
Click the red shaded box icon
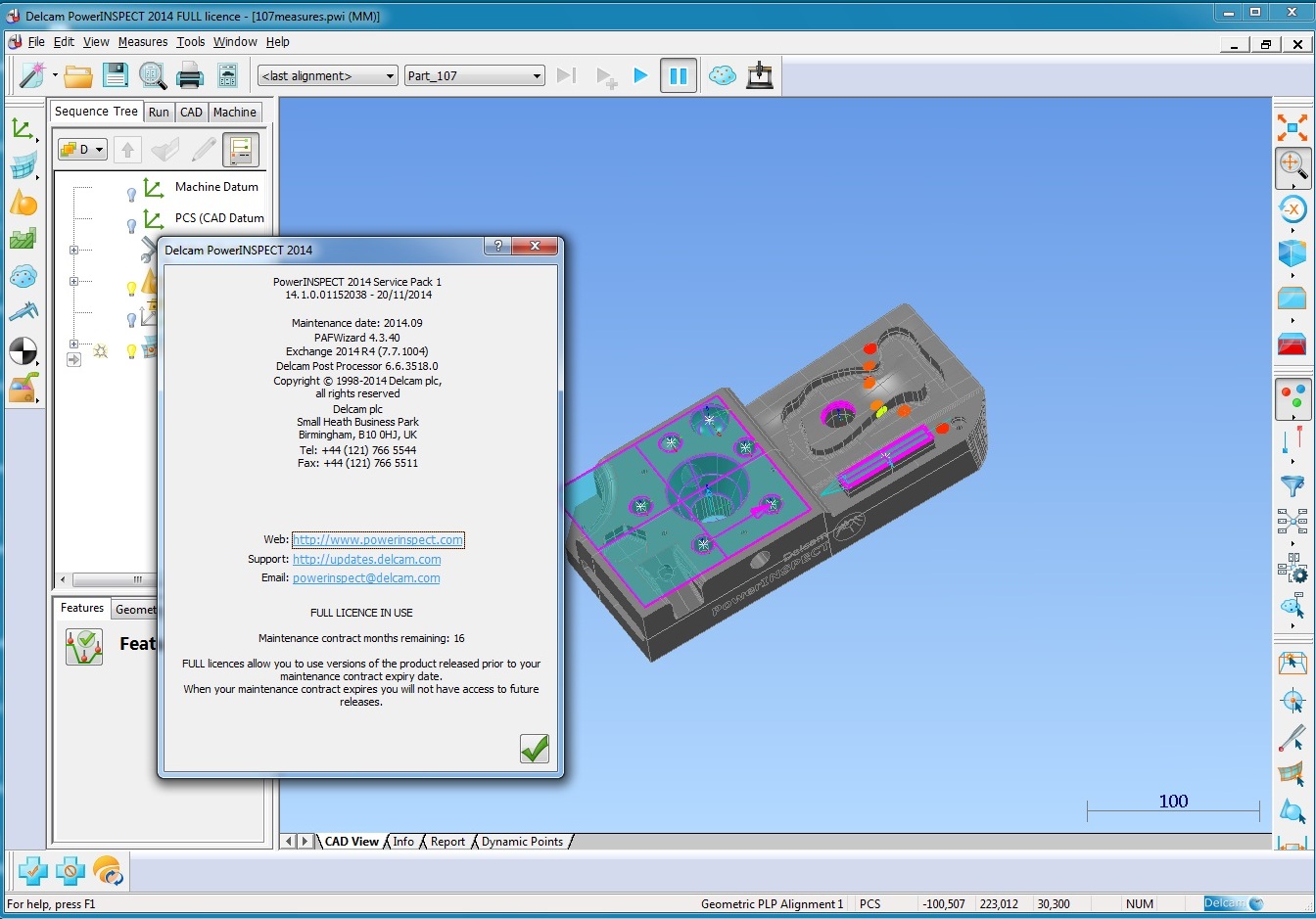point(1292,344)
